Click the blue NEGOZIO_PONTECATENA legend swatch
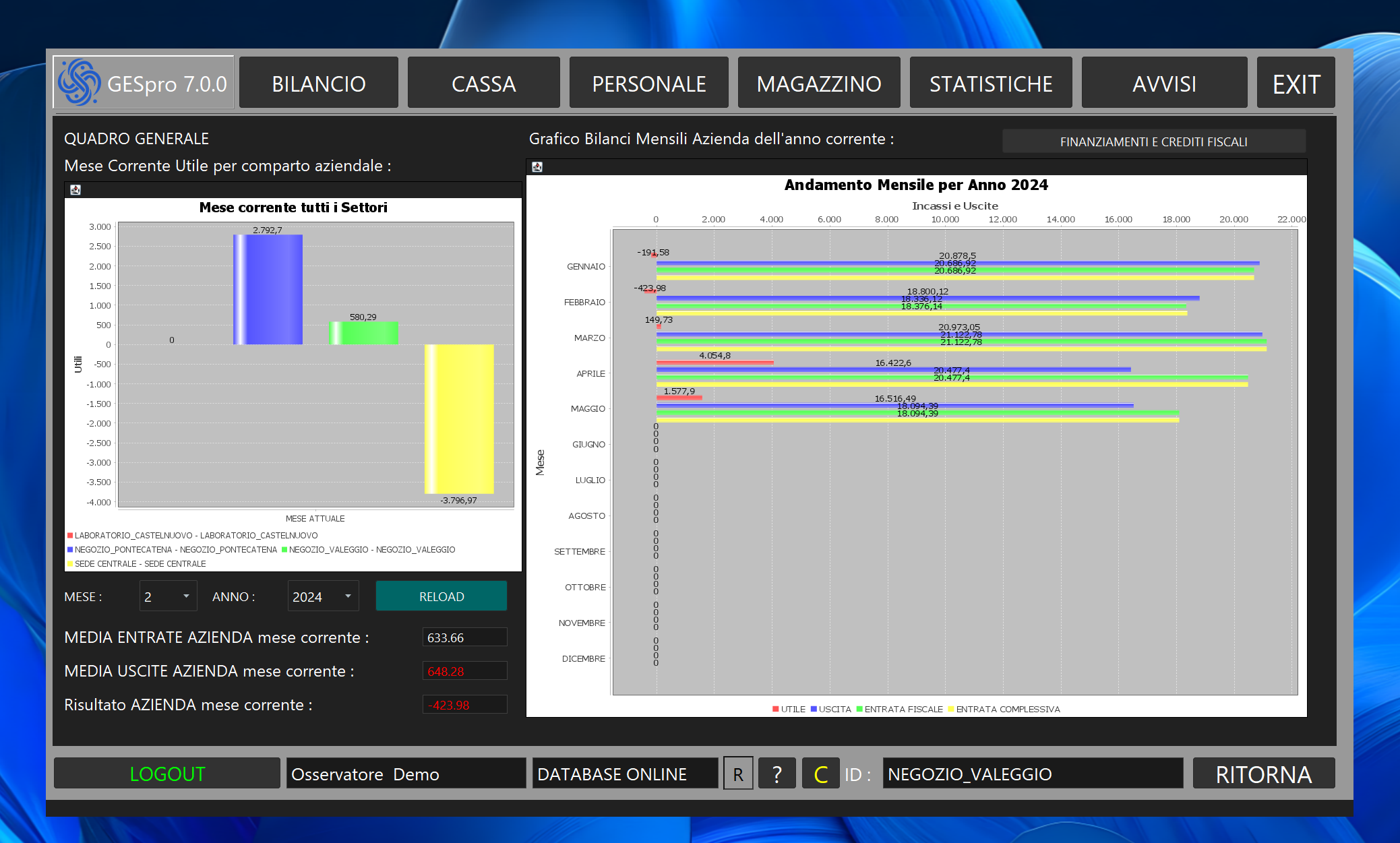1400x843 pixels. point(70,550)
